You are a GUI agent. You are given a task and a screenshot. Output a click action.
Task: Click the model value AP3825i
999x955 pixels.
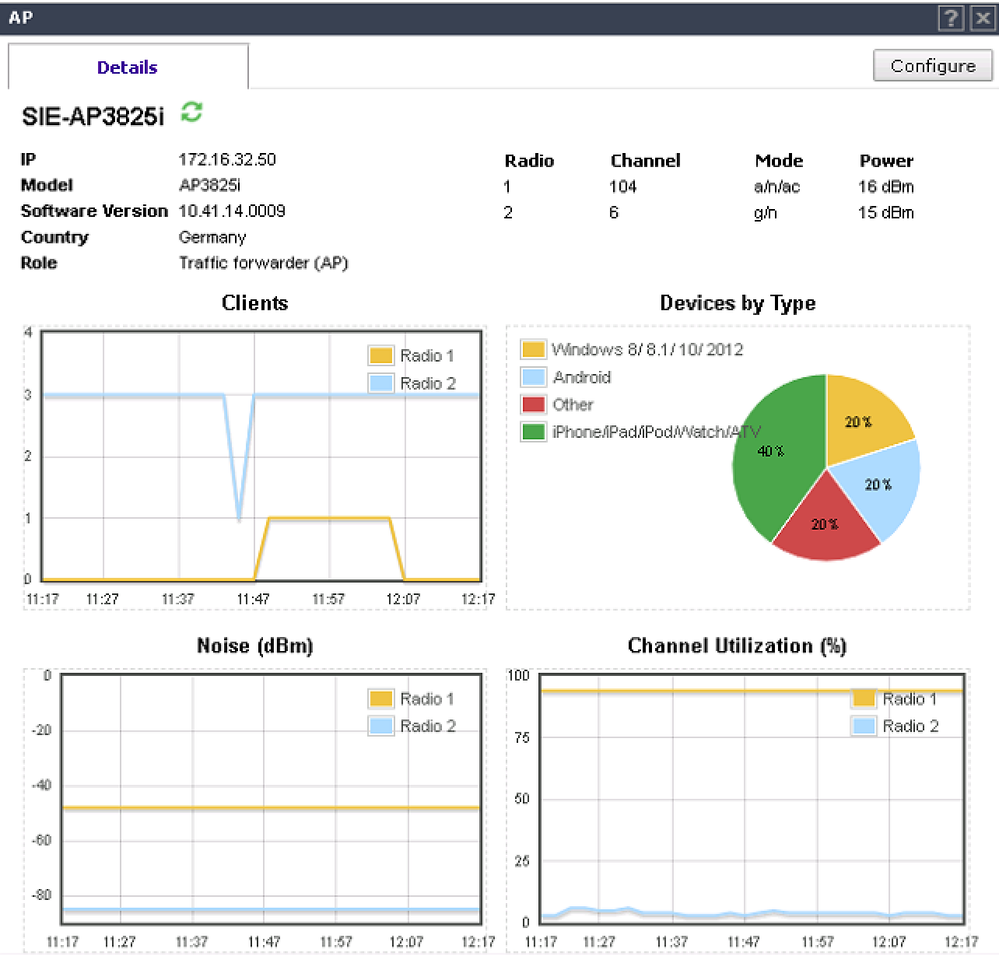209,185
